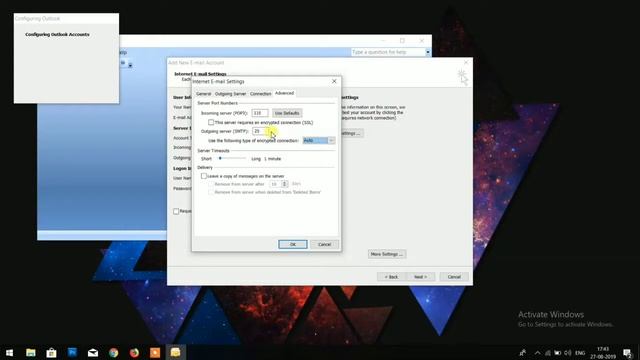Go Back in Add New E-mail Account wizard
Viewport: 640px width, 360px height.
[391, 277]
